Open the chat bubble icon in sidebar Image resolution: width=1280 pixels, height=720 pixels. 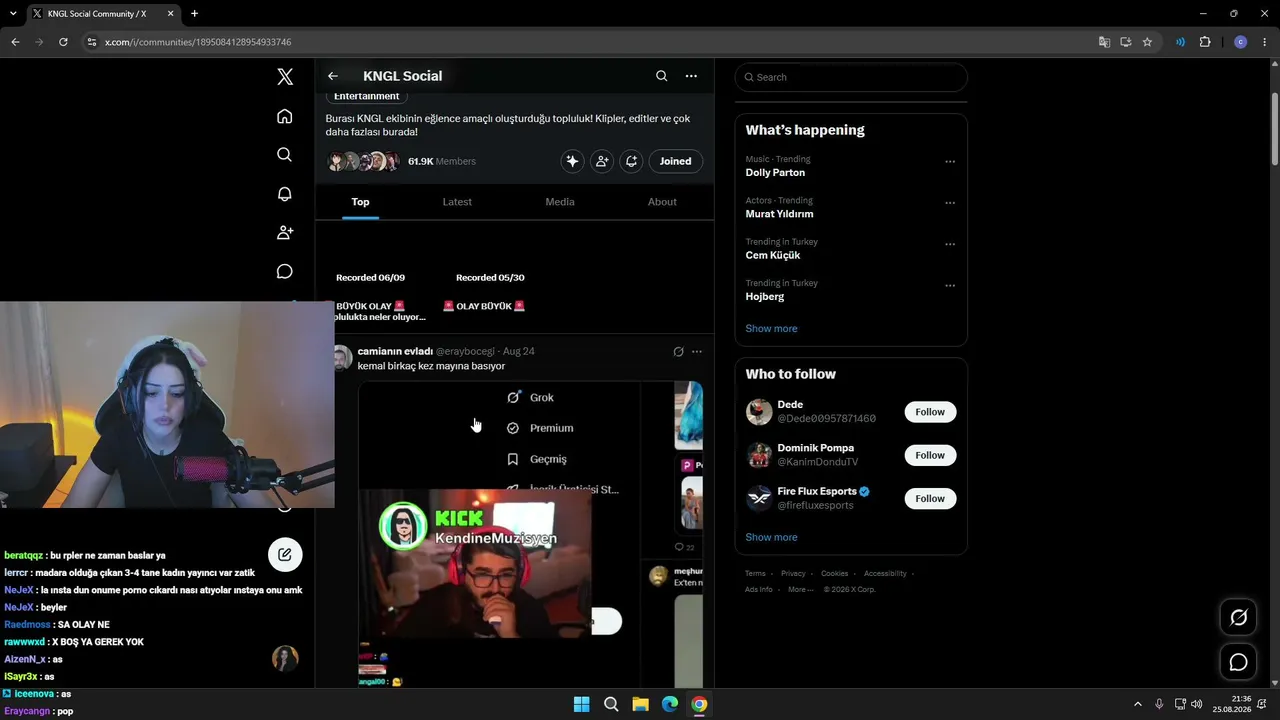[x=285, y=271]
